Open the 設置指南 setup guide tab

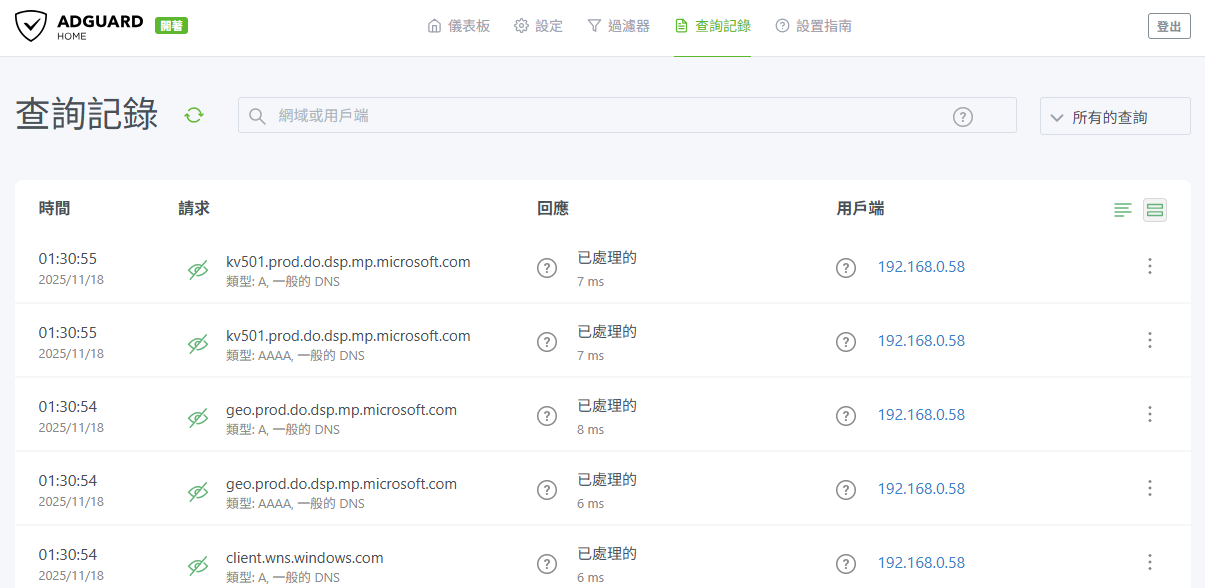[813, 26]
